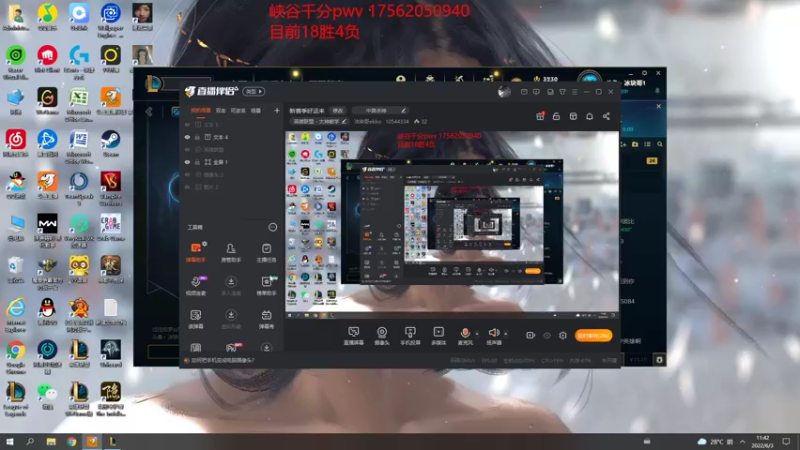The width and height of the screenshot is (800, 450).
Task: Edit the 英雄联盟 category pencil field
Action: (318, 121)
